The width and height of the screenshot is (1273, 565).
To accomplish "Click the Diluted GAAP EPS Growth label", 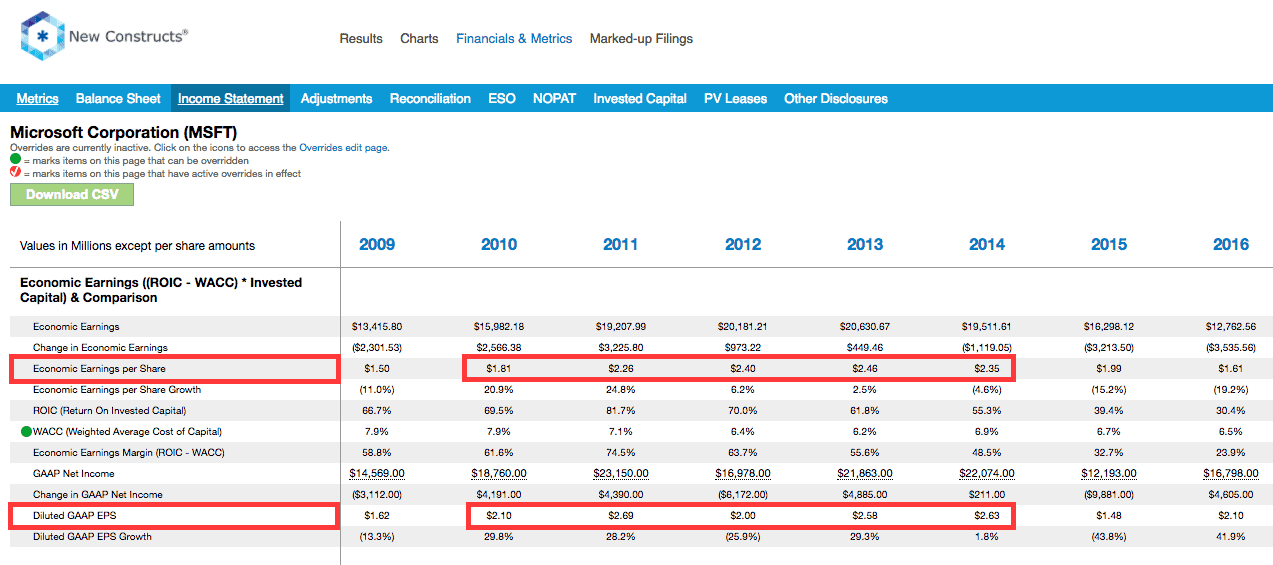I will [x=91, y=537].
